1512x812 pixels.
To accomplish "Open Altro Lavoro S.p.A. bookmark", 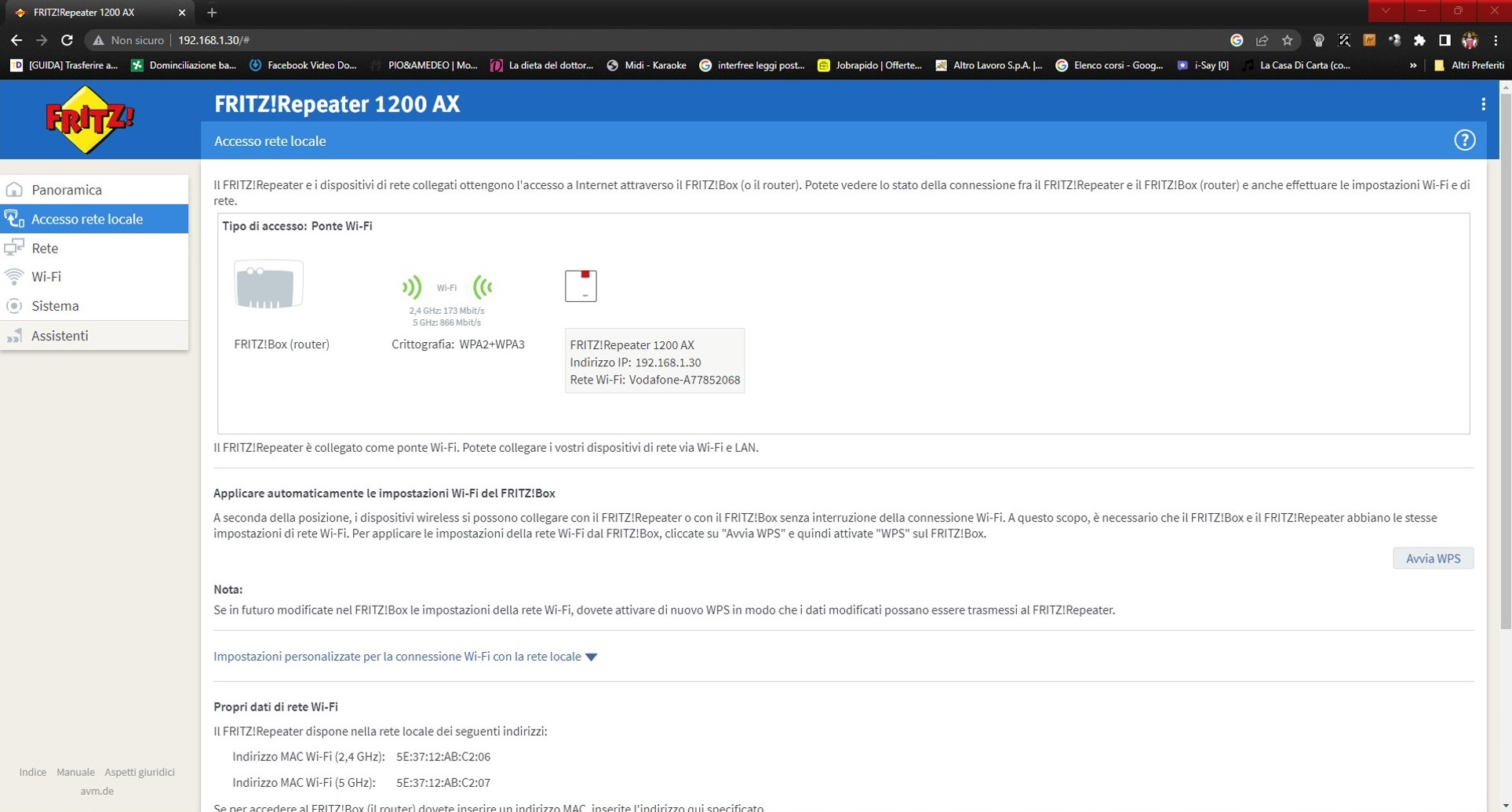I will [x=989, y=65].
